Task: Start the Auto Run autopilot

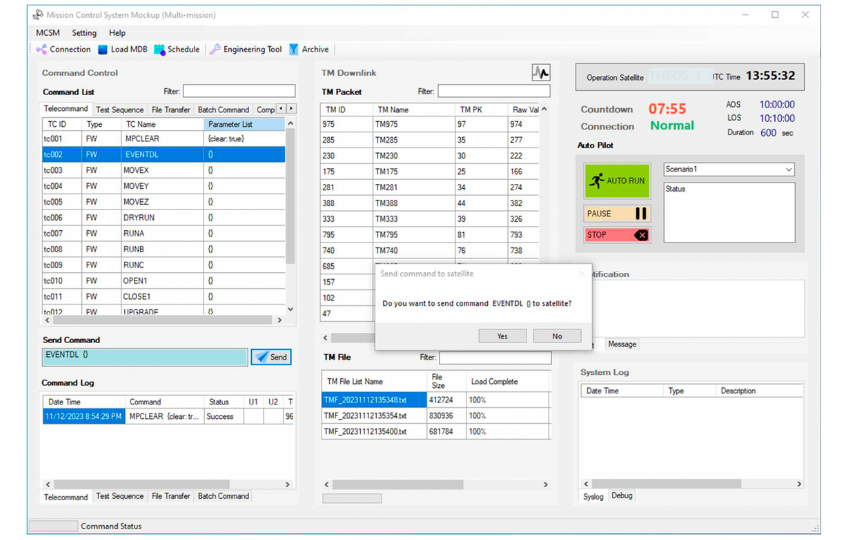Action: tap(617, 182)
